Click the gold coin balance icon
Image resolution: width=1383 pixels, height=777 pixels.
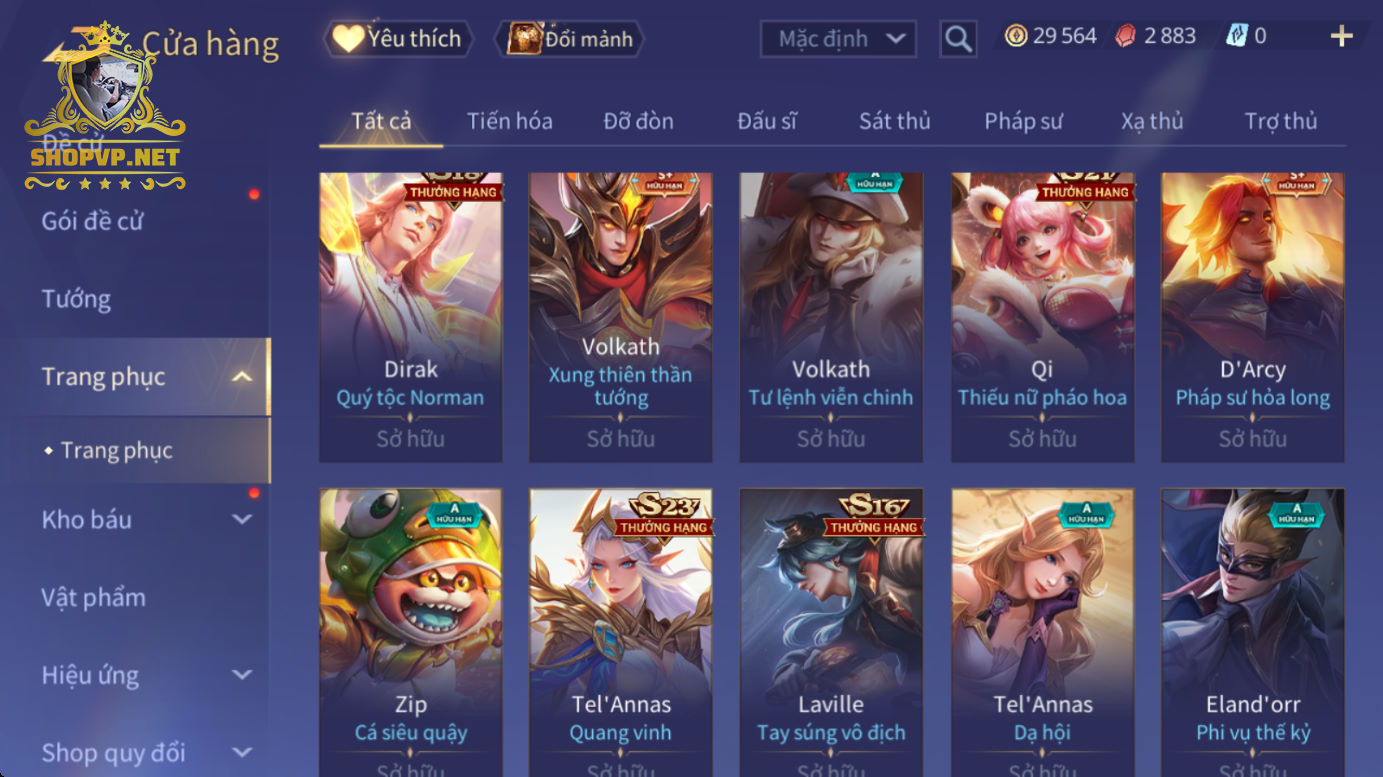pos(1016,36)
